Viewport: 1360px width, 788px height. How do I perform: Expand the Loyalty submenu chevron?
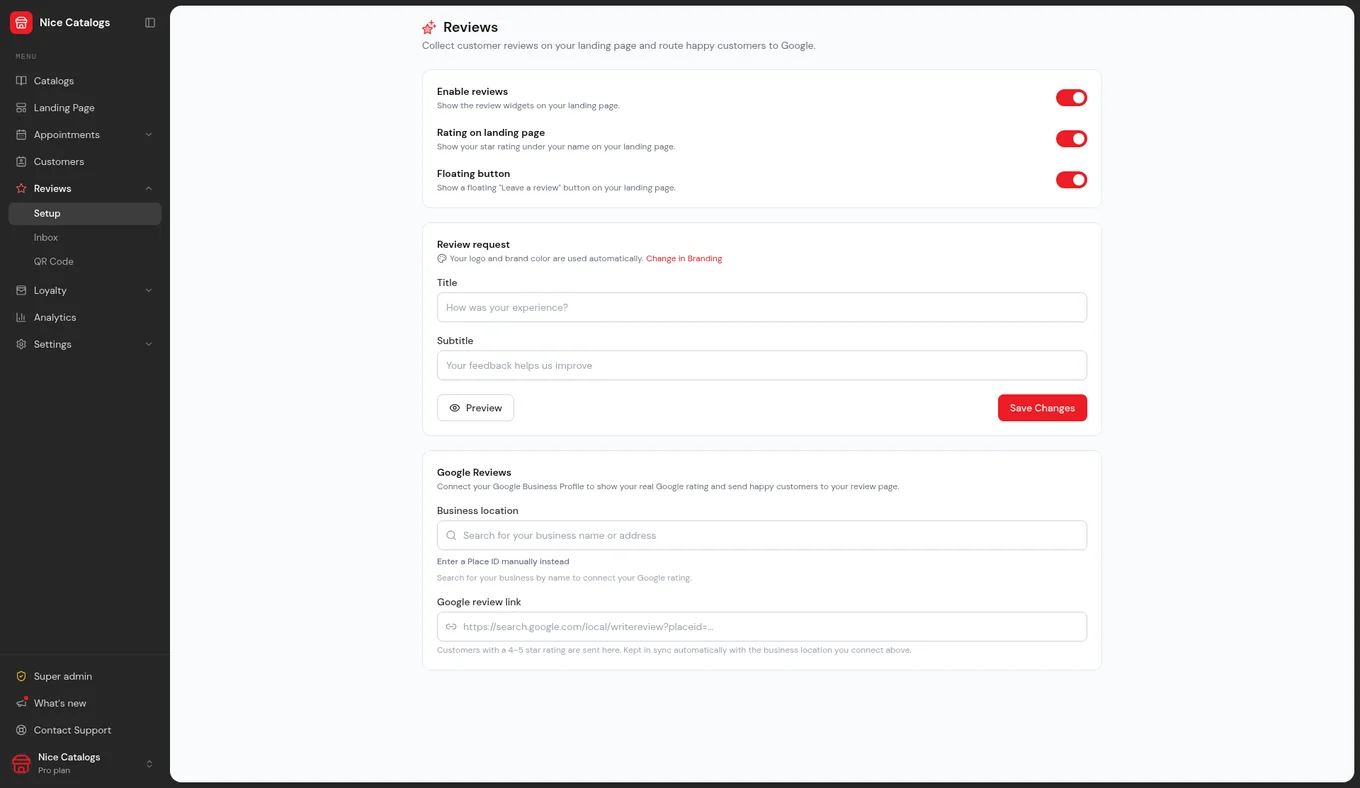[149, 291]
